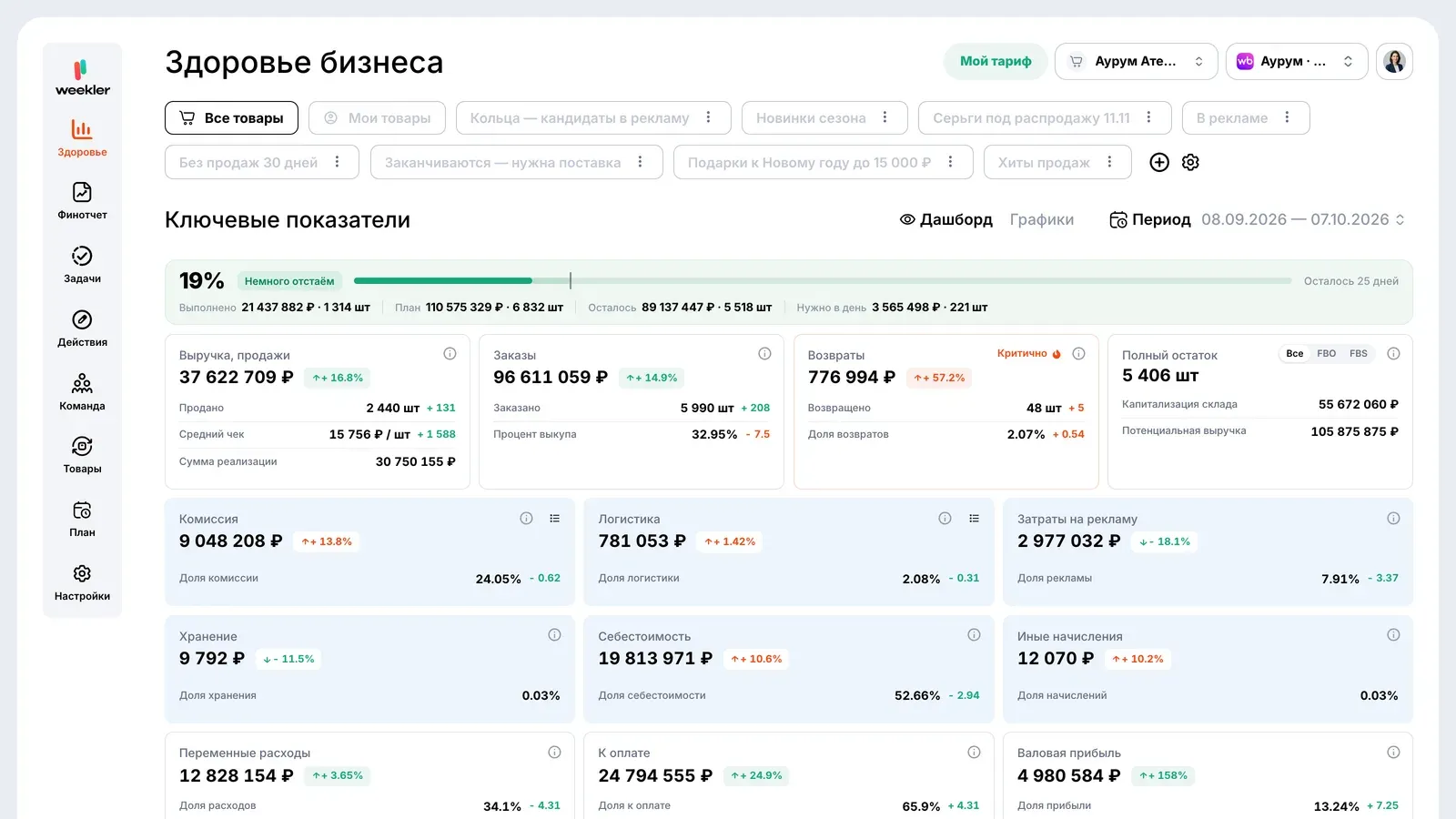The width and height of the screenshot is (1456, 819).
Task: Open options menu for Без продаж 30 дней
Action: pyautogui.click(x=337, y=162)
